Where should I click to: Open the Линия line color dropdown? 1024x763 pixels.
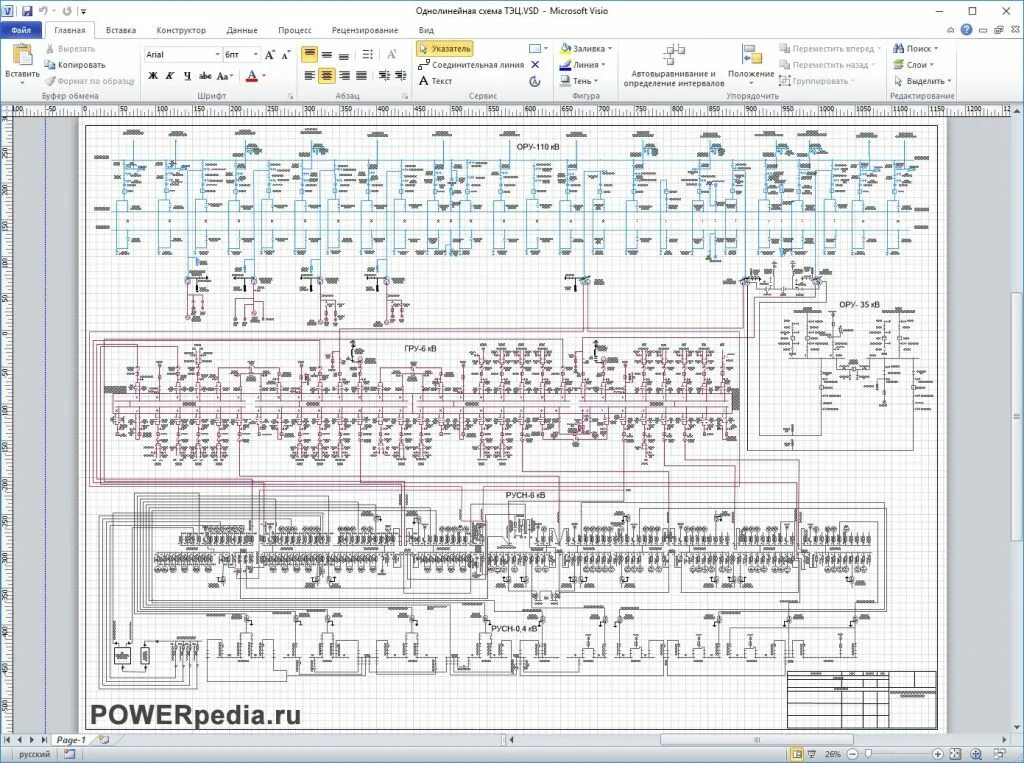[583, 65]
